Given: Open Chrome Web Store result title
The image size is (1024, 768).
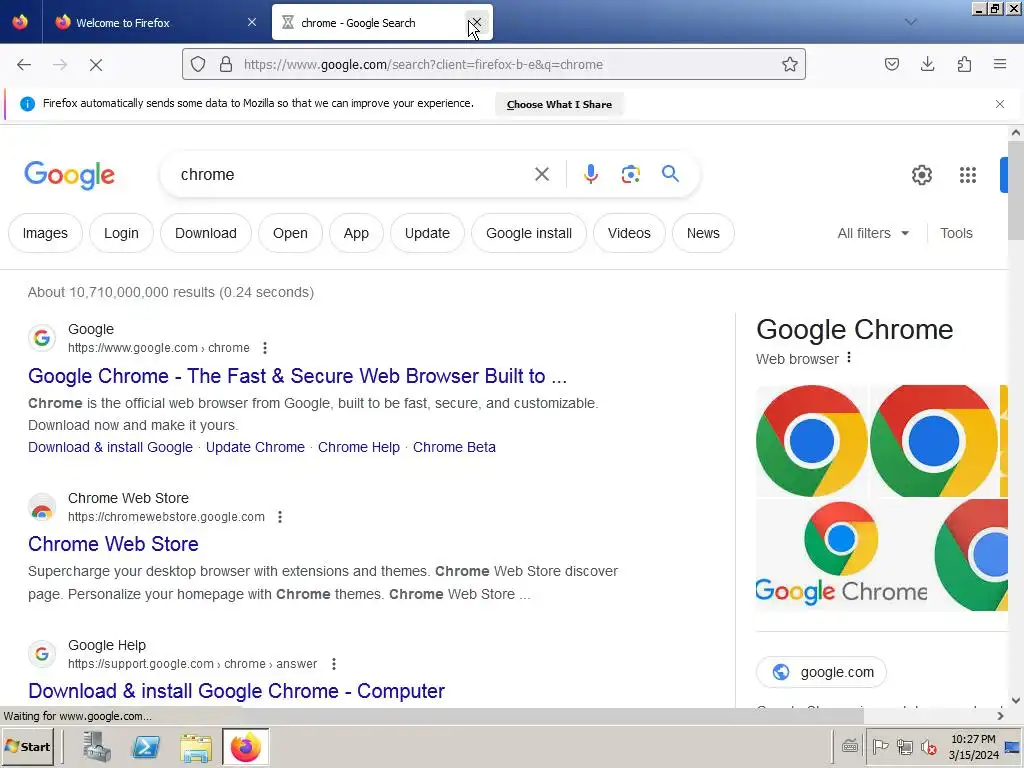Looking at the screenshot, I should tap(113, 544).
